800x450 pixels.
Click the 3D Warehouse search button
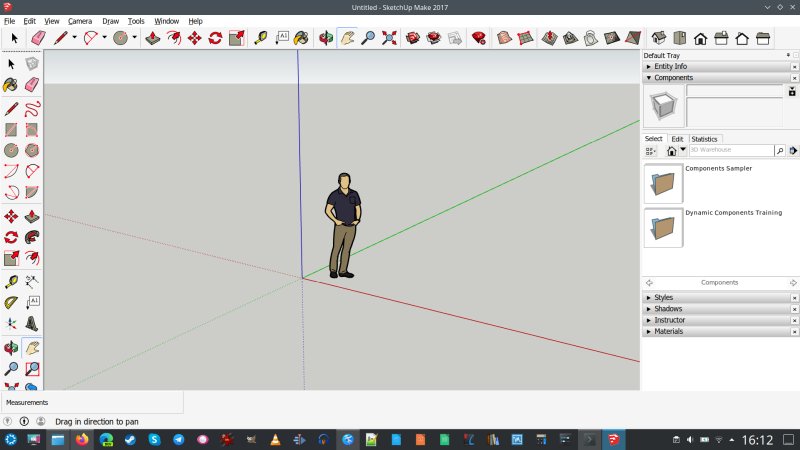[780, 150]
